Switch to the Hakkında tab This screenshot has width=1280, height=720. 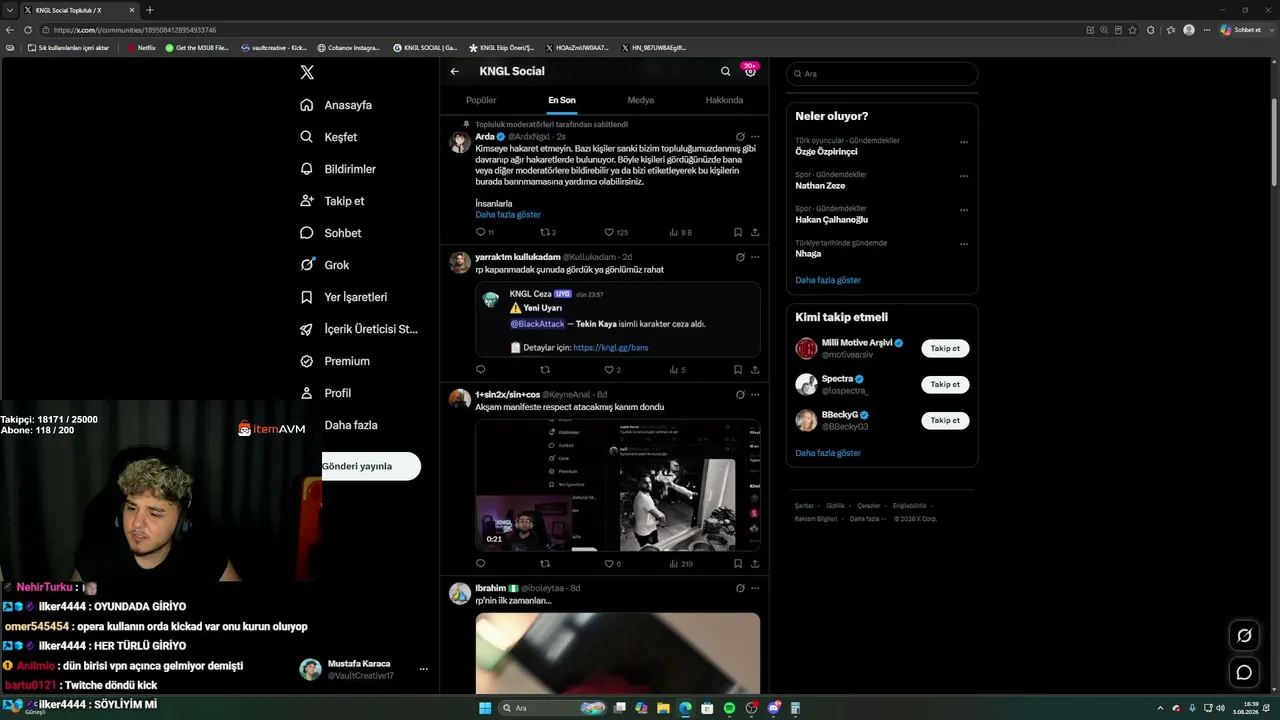pyautogui.click(x=724, y=100)
